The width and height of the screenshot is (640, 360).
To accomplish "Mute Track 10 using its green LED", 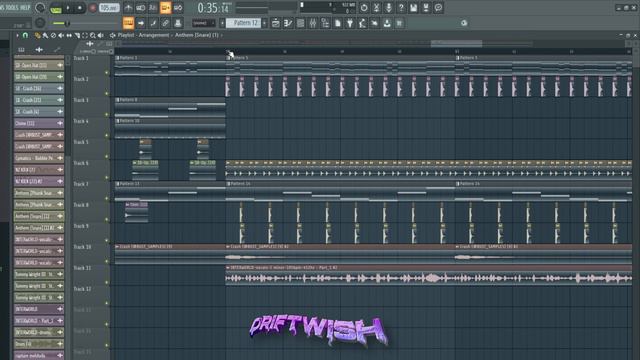I will click(x=107, y=261).
